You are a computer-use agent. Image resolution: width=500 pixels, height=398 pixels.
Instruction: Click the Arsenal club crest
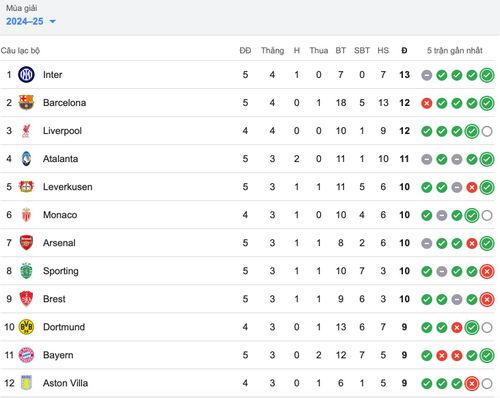[26, 243]
